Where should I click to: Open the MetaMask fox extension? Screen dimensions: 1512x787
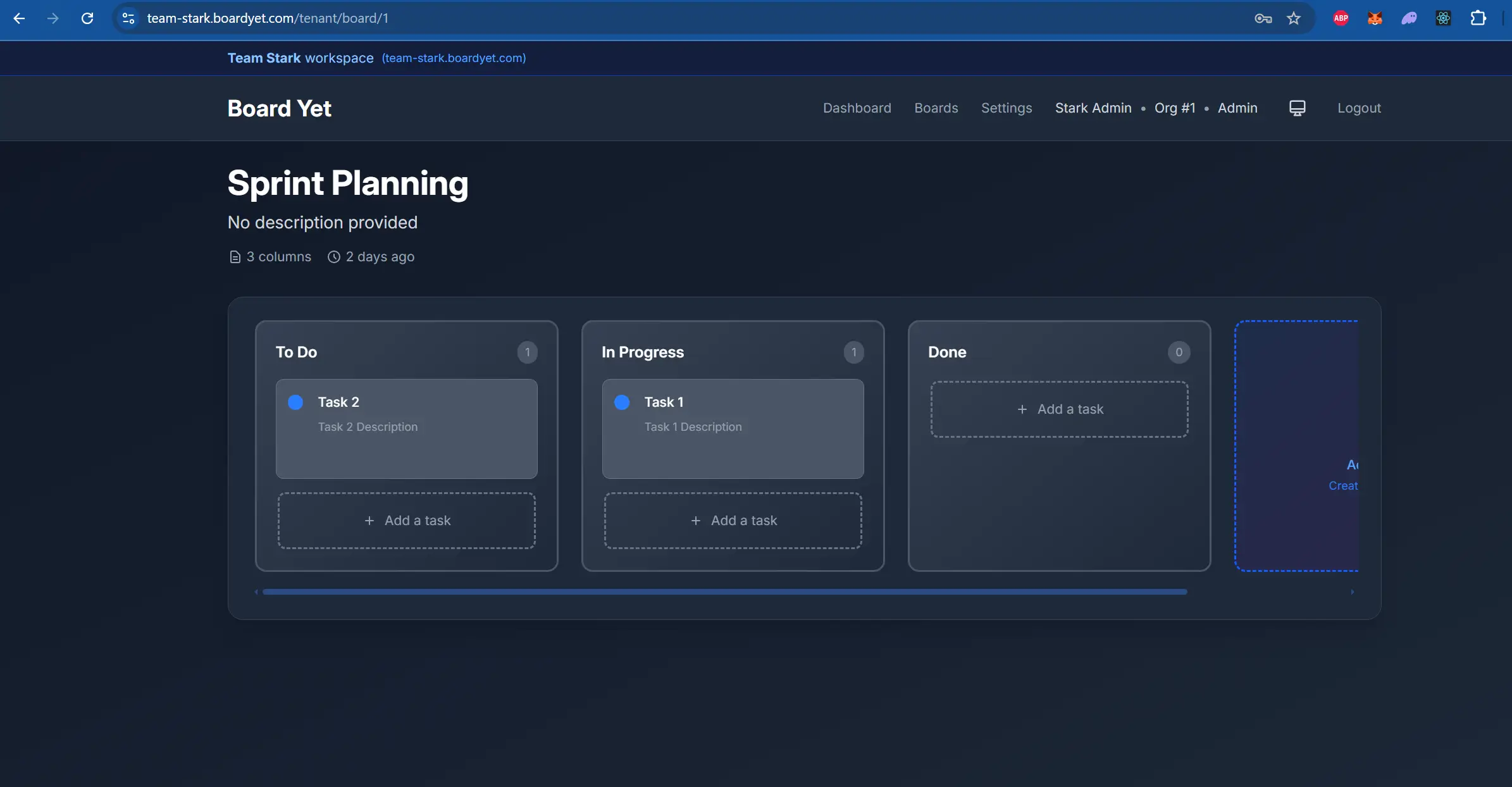pos(1375,18)
